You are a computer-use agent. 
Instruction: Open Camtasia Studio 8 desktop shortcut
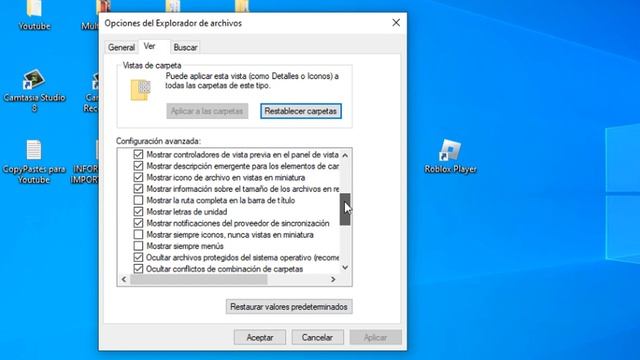(x=34, y=90)
